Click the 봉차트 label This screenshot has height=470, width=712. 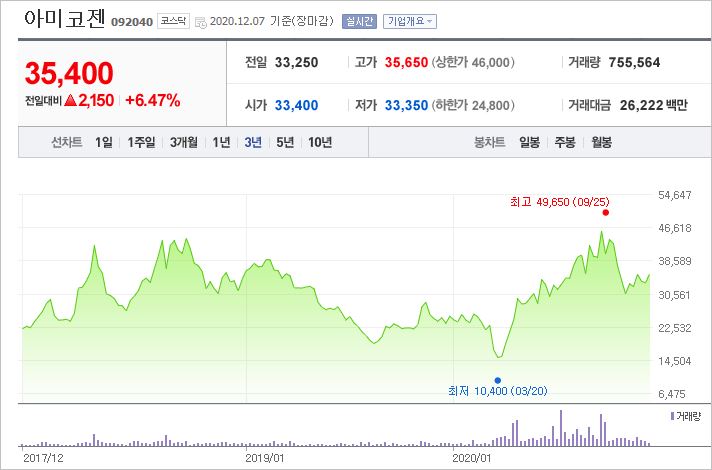click(490, 143)
